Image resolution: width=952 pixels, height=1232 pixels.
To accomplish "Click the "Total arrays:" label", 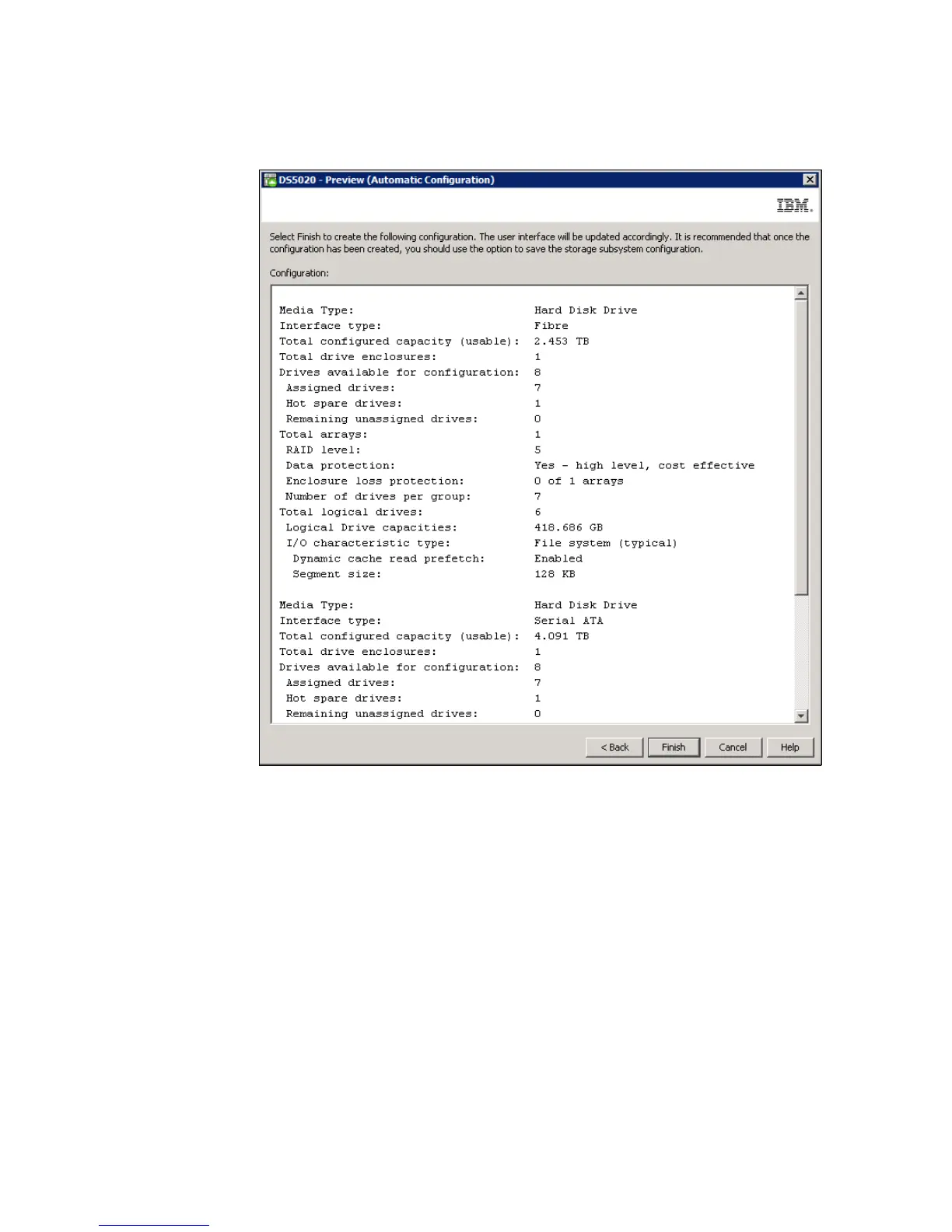I will (324, 435).
